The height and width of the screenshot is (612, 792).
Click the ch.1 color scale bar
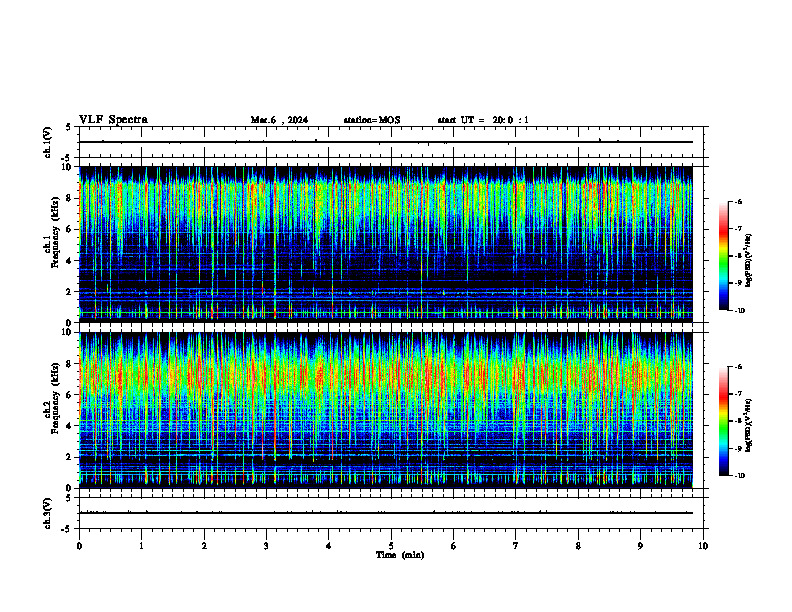pyautogui.click(x=723, y=256)
